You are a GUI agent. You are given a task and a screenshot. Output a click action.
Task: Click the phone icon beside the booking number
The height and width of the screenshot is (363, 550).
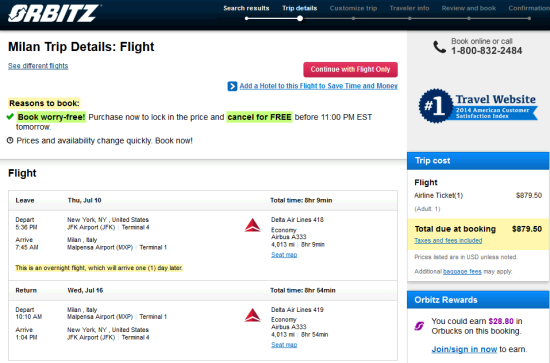click(440, 47)
